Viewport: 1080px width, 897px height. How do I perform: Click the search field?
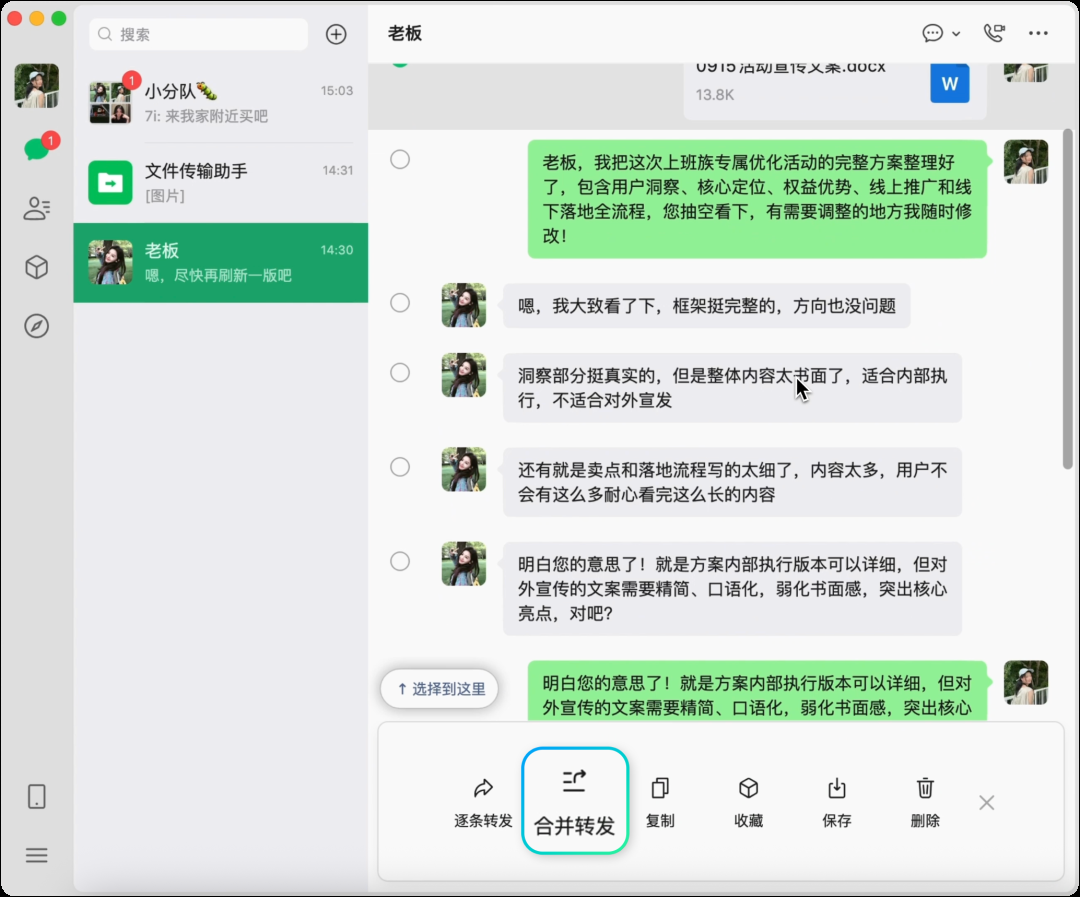[x=198, y=34]
